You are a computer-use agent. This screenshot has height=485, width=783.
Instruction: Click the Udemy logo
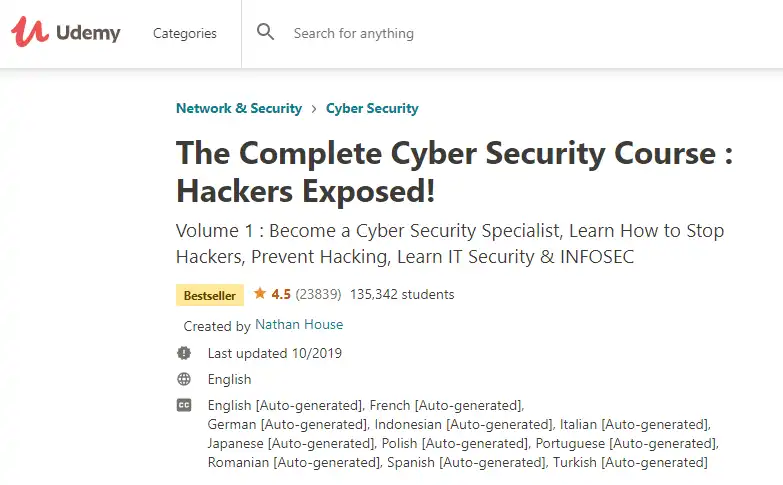pos(66,33)
